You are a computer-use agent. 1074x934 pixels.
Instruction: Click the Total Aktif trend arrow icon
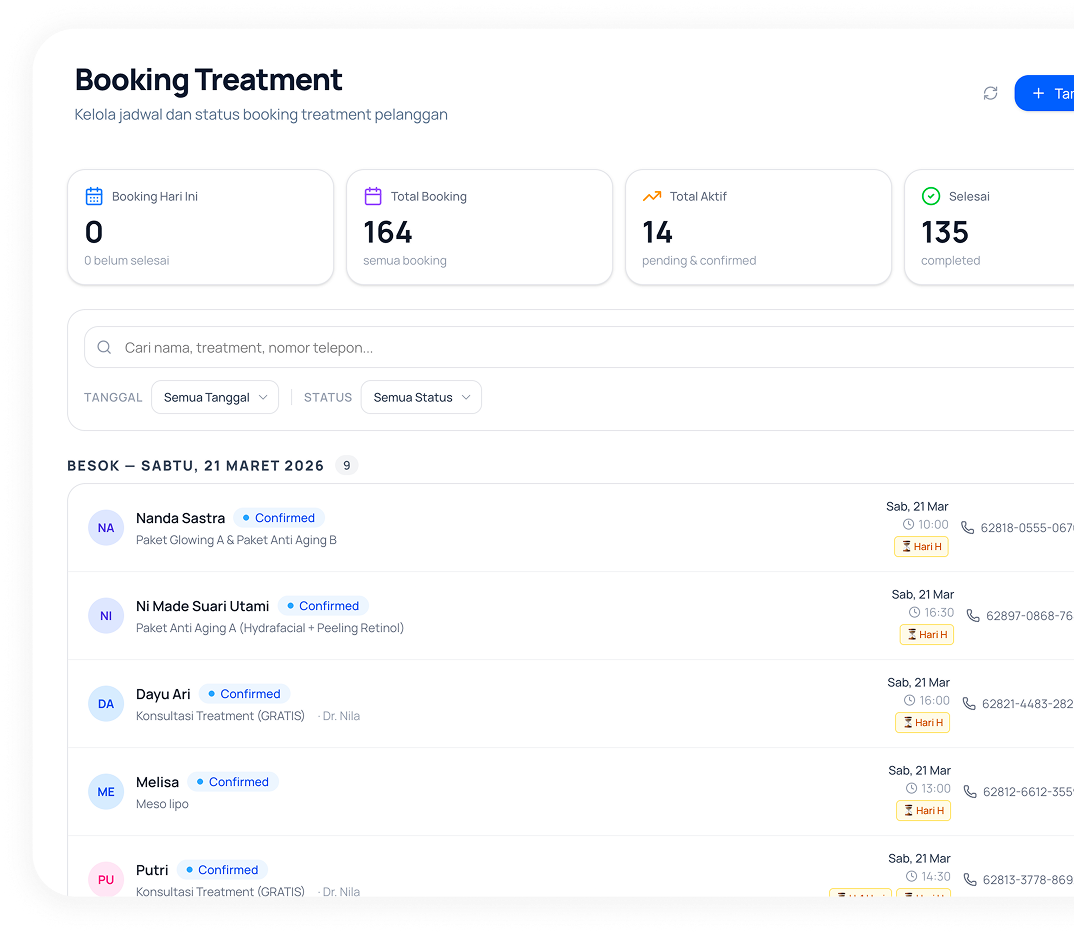(652, 196)
